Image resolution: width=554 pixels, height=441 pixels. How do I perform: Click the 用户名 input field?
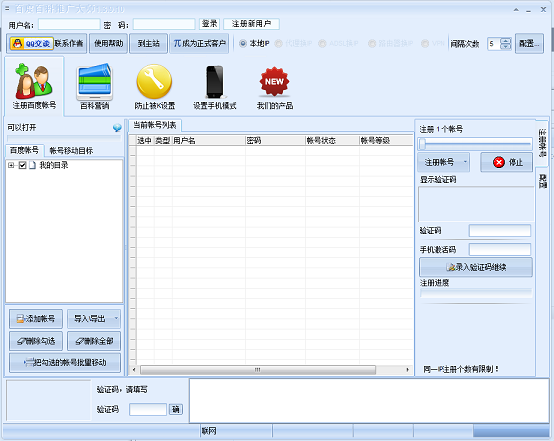click(69, 24)
